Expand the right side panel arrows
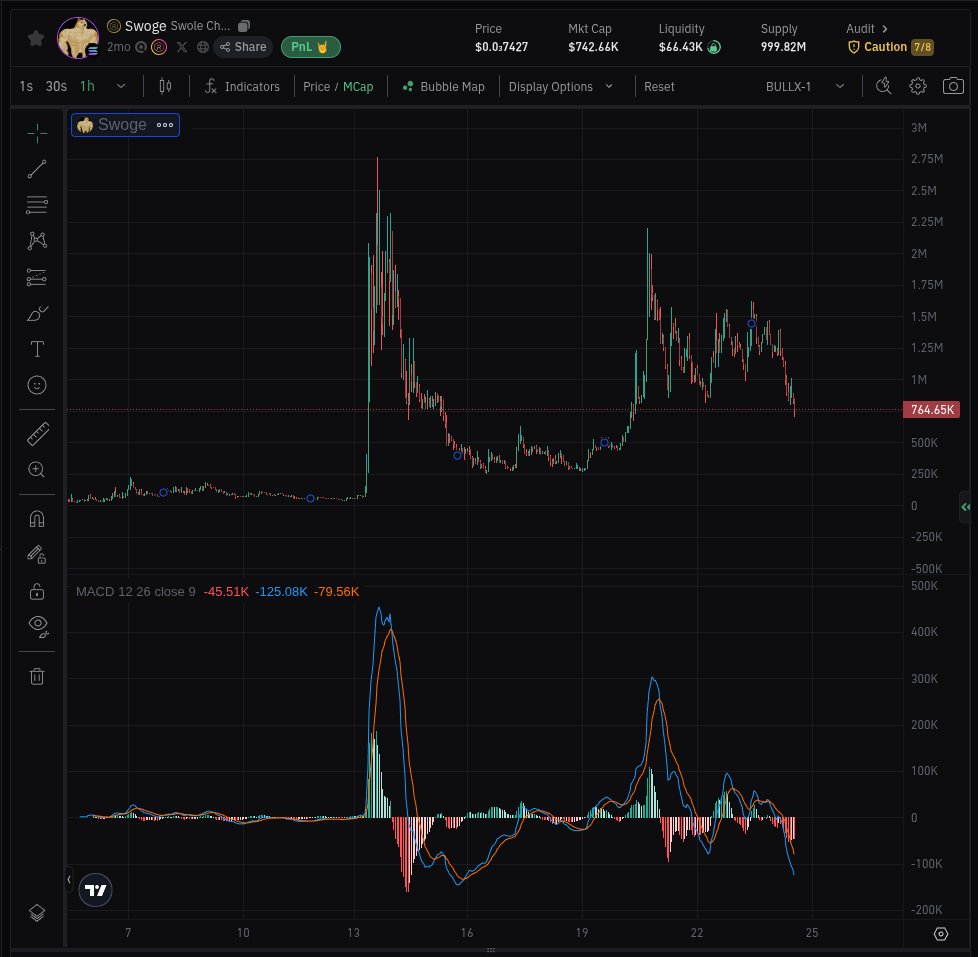 click(x=966, y=507)
